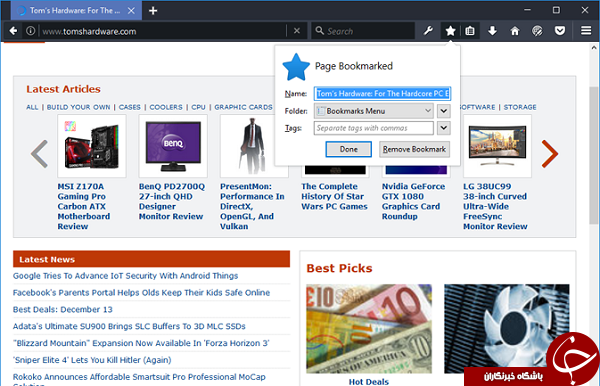
Task: Select the ALL article category
Action: coord(32,107)
